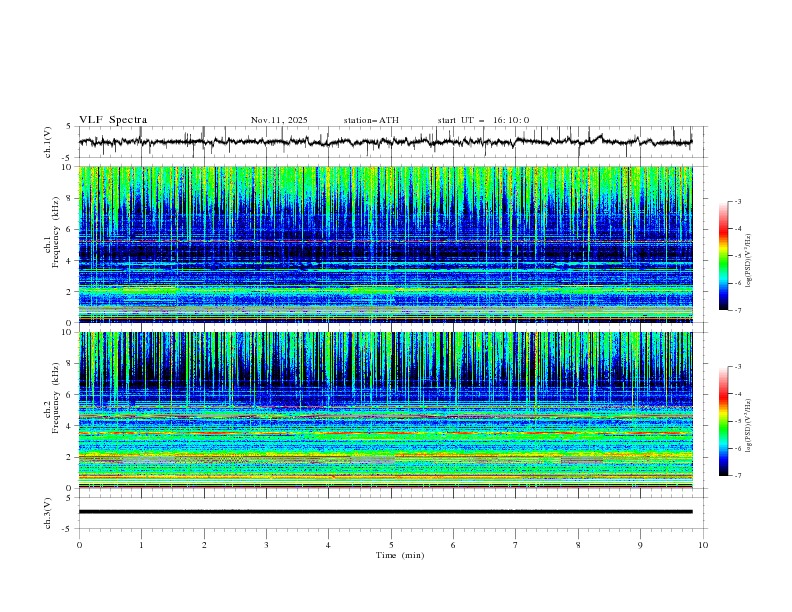
Task: Click time axis tick label "3"
Action: [266, 545]
